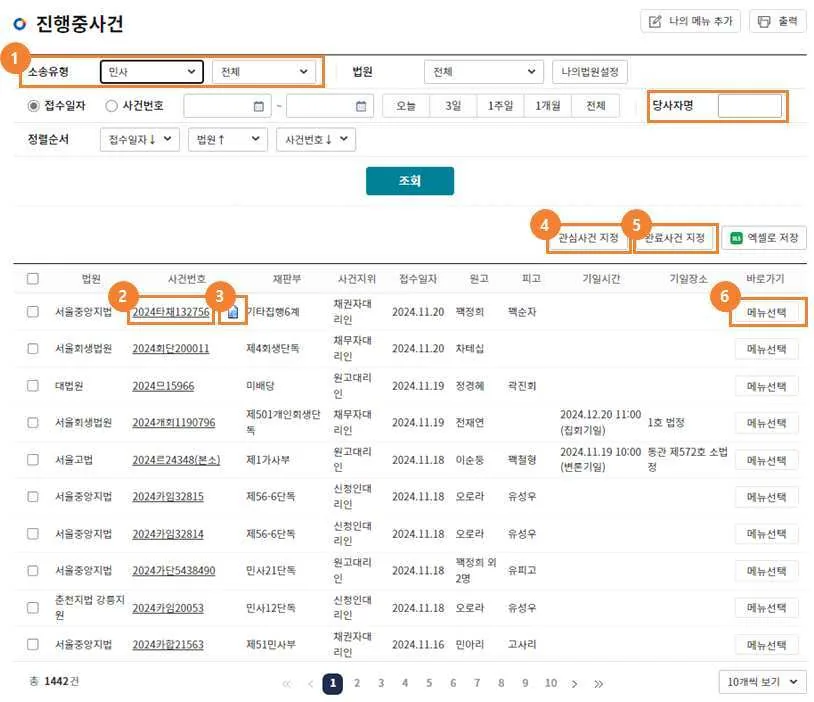Open the start date calendar picker

click(x=259, y=106)
